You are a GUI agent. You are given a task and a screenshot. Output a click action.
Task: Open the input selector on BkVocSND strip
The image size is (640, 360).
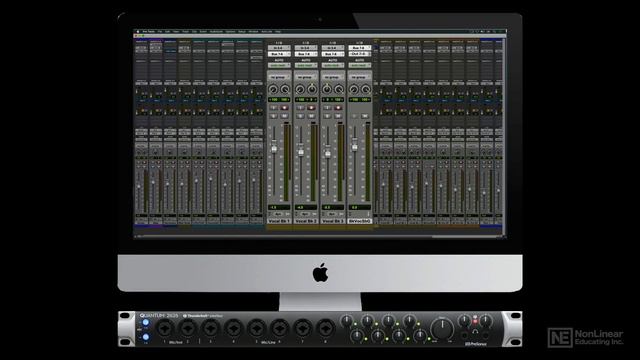360,48
